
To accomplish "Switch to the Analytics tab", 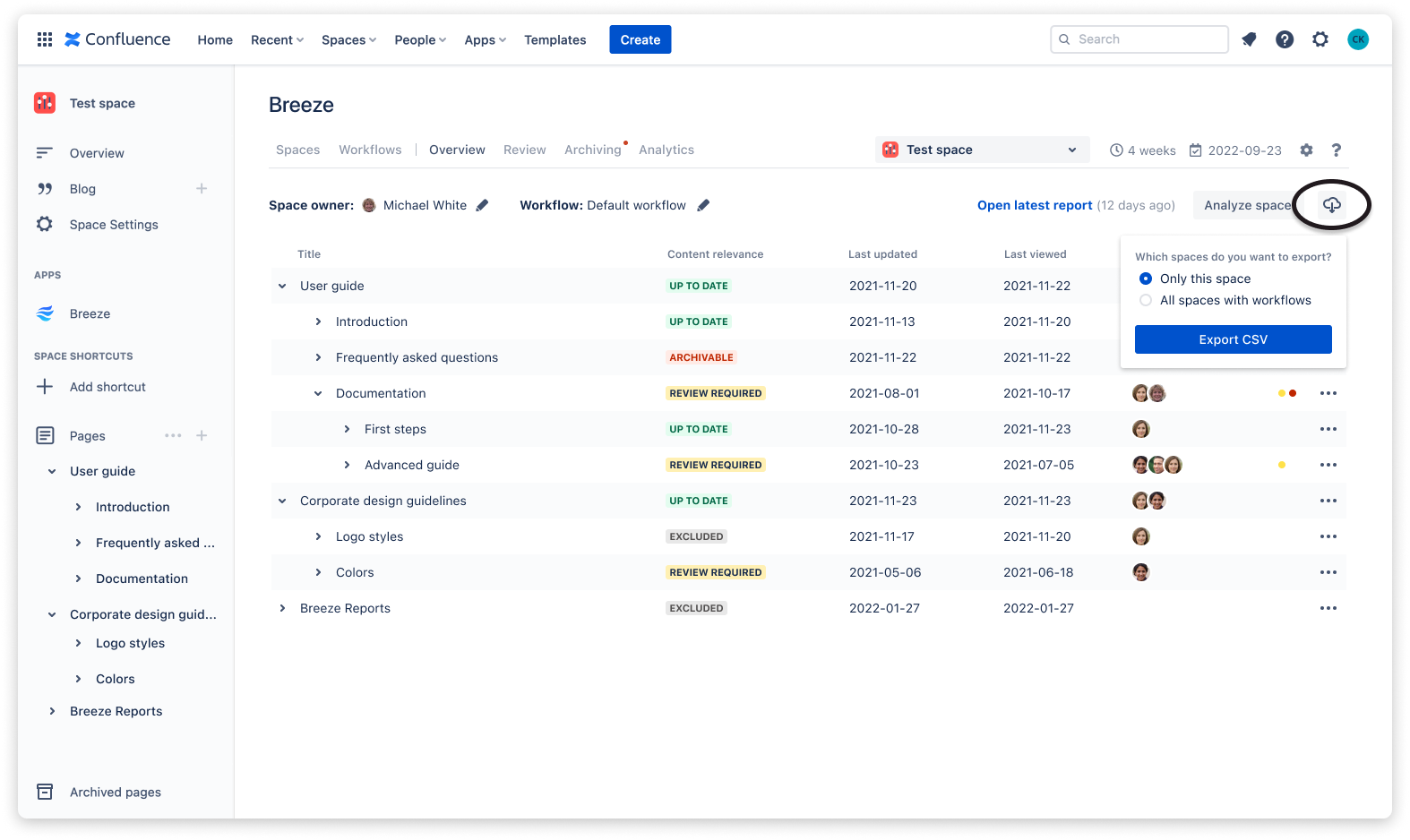I will (x=666, y=150).
